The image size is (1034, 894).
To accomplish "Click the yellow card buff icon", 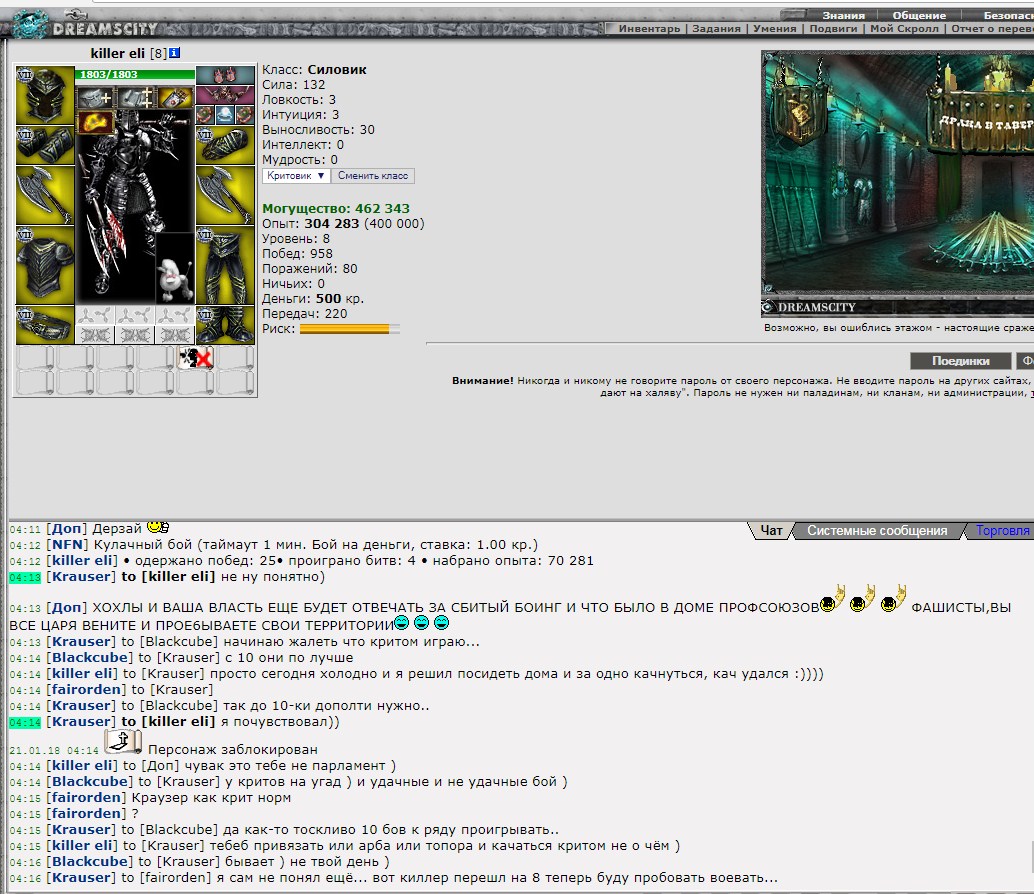I will pos(175,98).
